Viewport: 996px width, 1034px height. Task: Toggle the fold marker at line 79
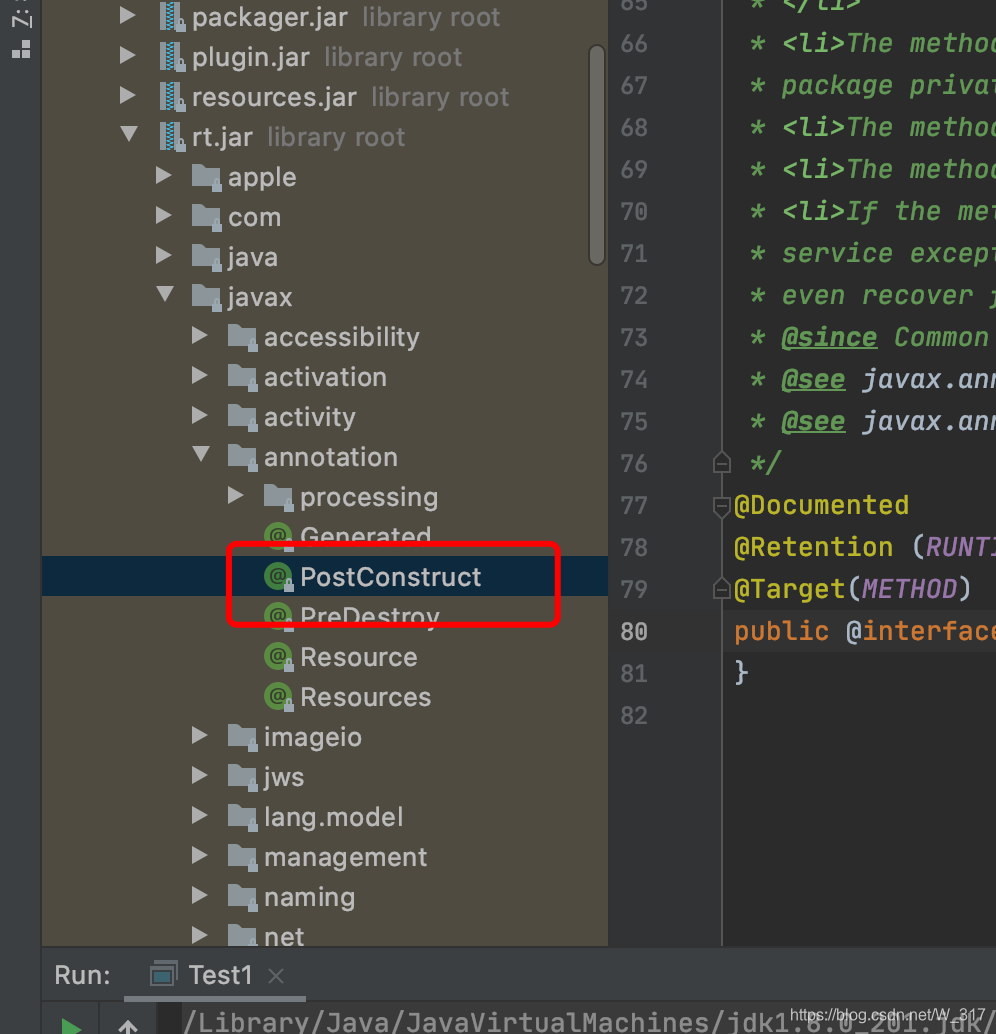722,589
